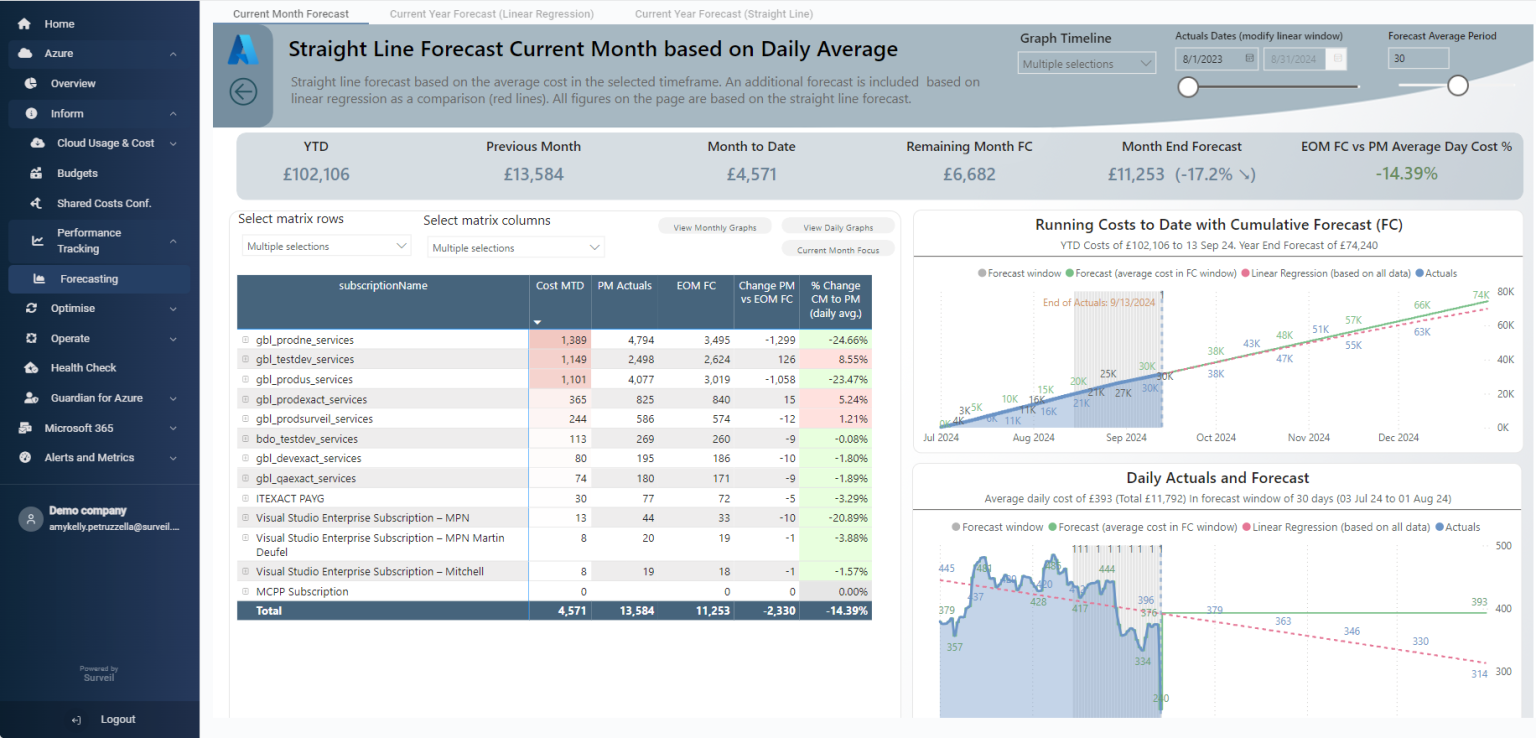Click the Home icon in the sidebar
The width and height of the screenshot is (1536, 738).
(22, 23)
